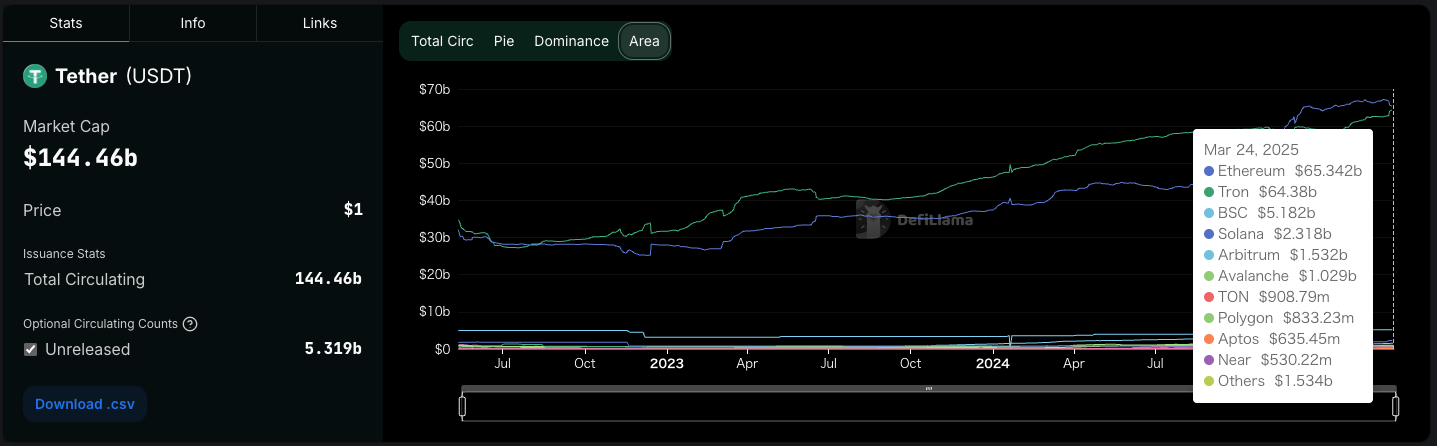1437x446 pixels.
Task: Toggle the Unreleased checkbox
Action: 31,349
